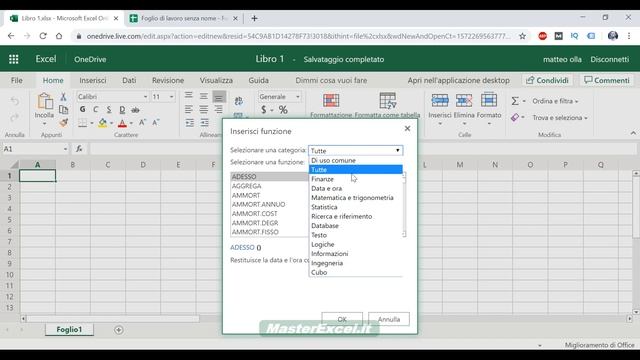Screen dimensions: 640x360
Task: Click the undo arrow icon
Action: [15, 101]
